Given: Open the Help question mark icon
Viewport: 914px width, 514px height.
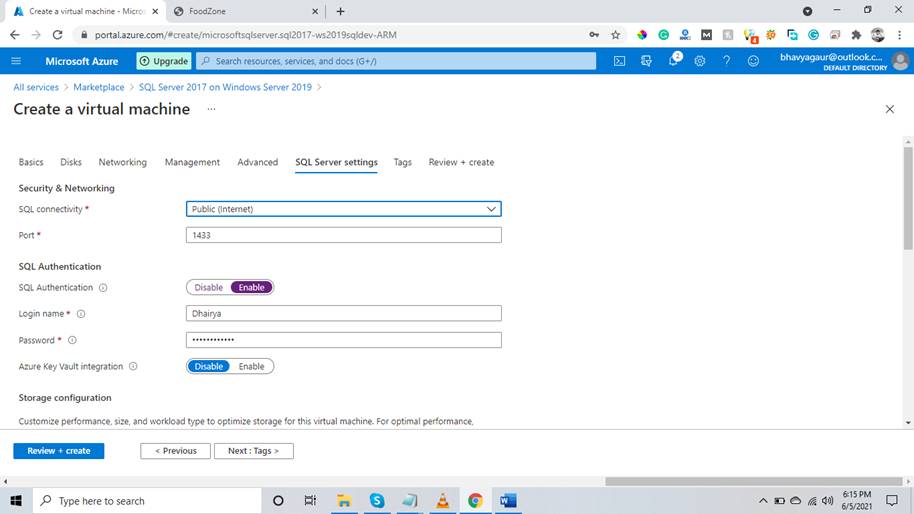Looking at the screenshot, I should point(726,61).
